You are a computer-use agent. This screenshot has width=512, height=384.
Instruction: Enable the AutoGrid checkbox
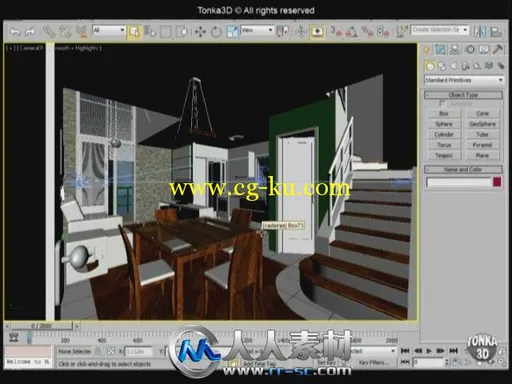(x=442, y=104)
